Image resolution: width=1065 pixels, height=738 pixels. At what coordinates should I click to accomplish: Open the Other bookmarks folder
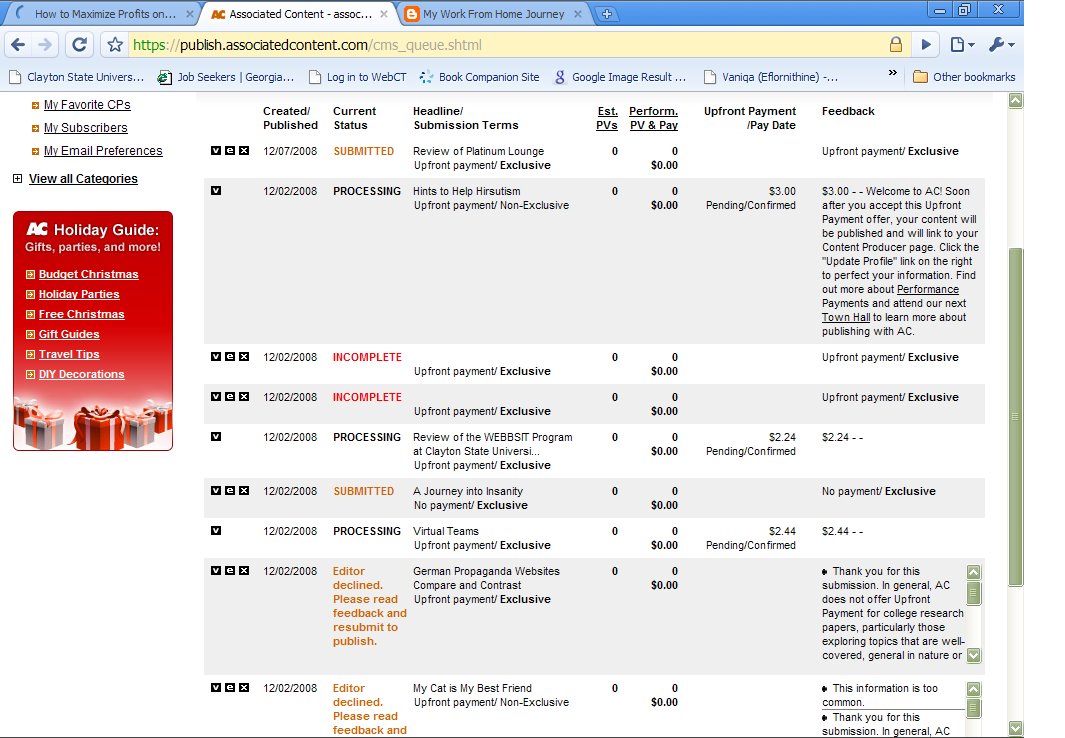click(964, 77)
